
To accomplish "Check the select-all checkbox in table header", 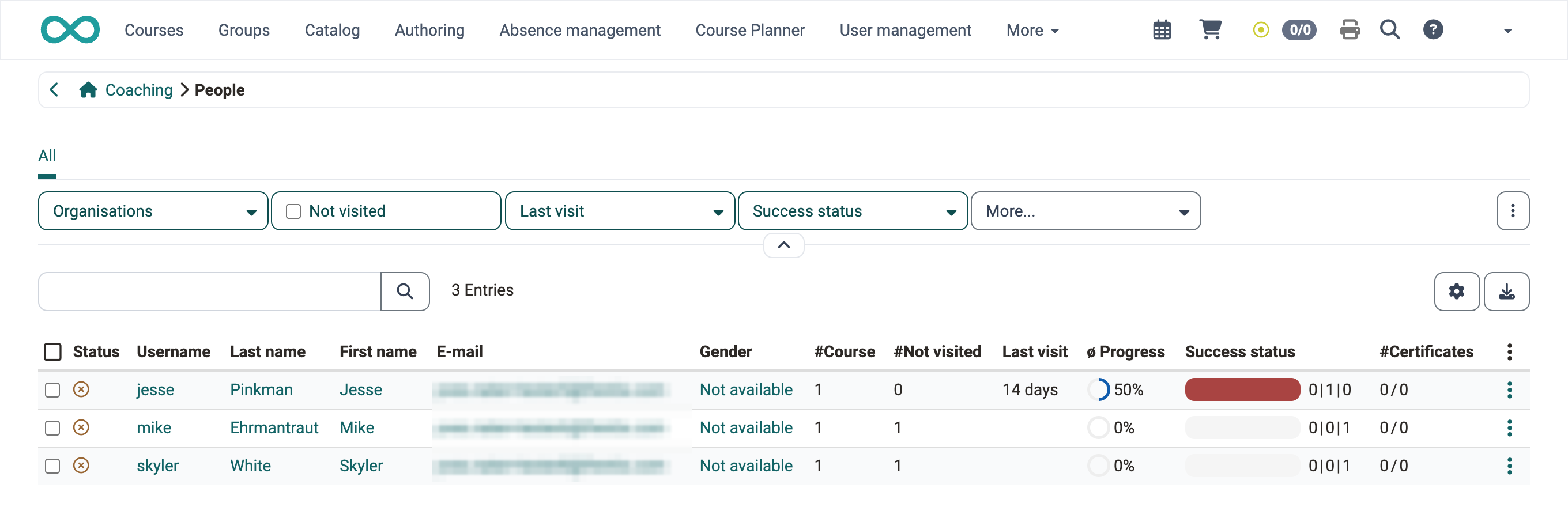I will point(53,352).
